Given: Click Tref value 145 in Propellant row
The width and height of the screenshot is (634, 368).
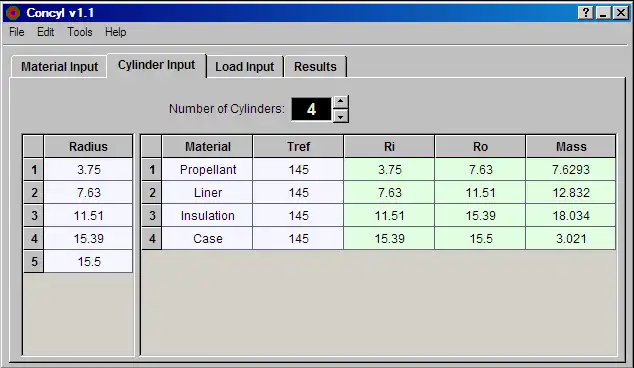Looking at the screenshot, I should [298, 169].
